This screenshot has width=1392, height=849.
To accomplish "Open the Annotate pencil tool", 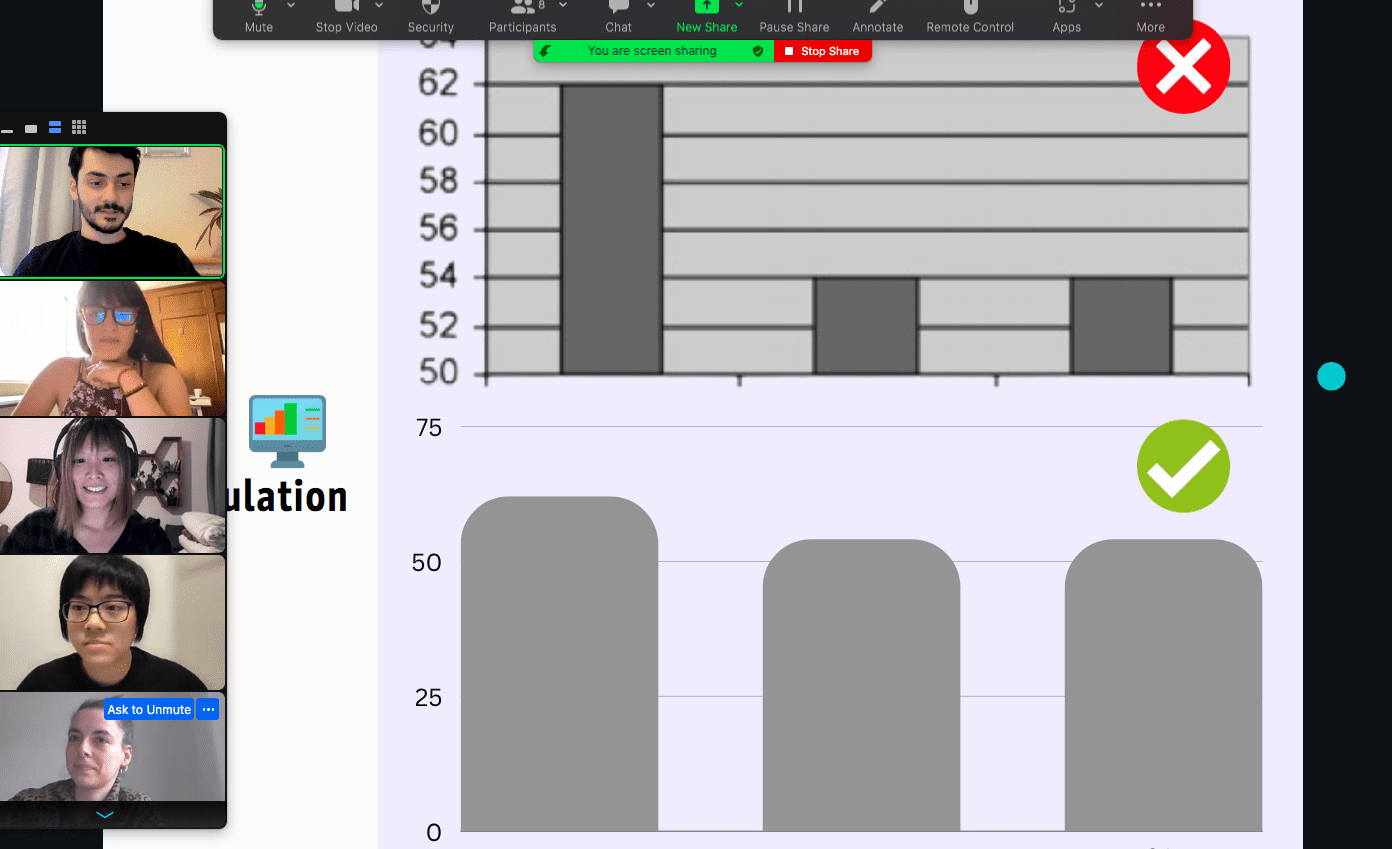I will [877, 16].
